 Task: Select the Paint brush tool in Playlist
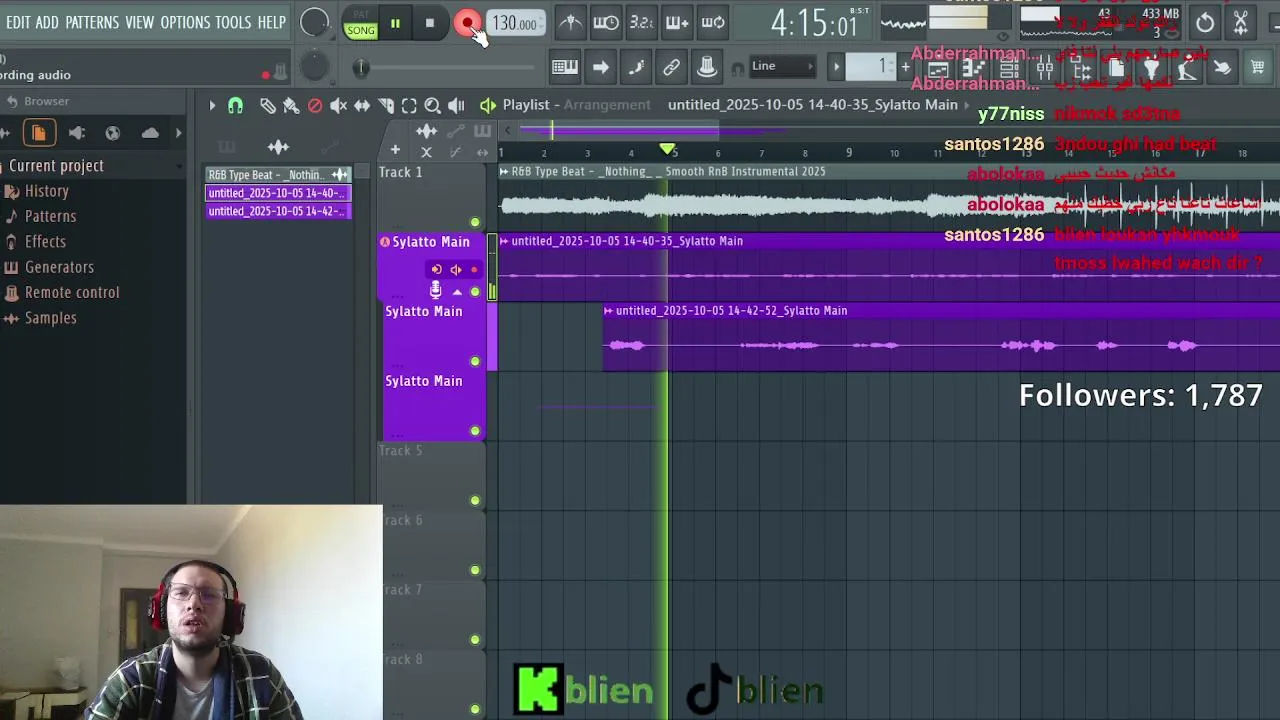291,105
